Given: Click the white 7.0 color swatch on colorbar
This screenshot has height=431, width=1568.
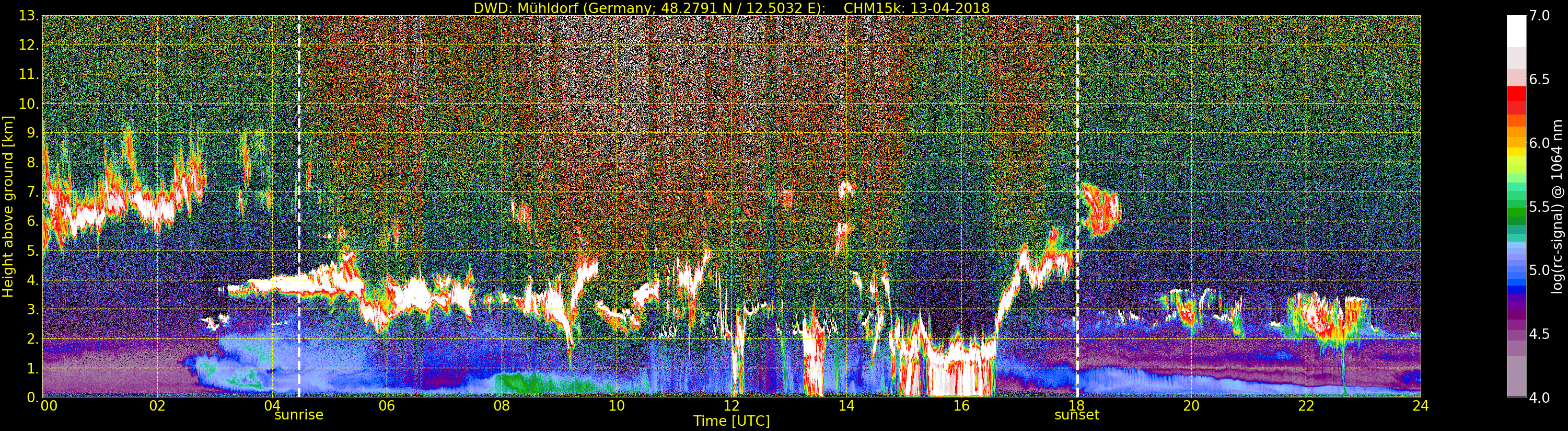Looking at the screenshot, I should tap(1516, 30).
